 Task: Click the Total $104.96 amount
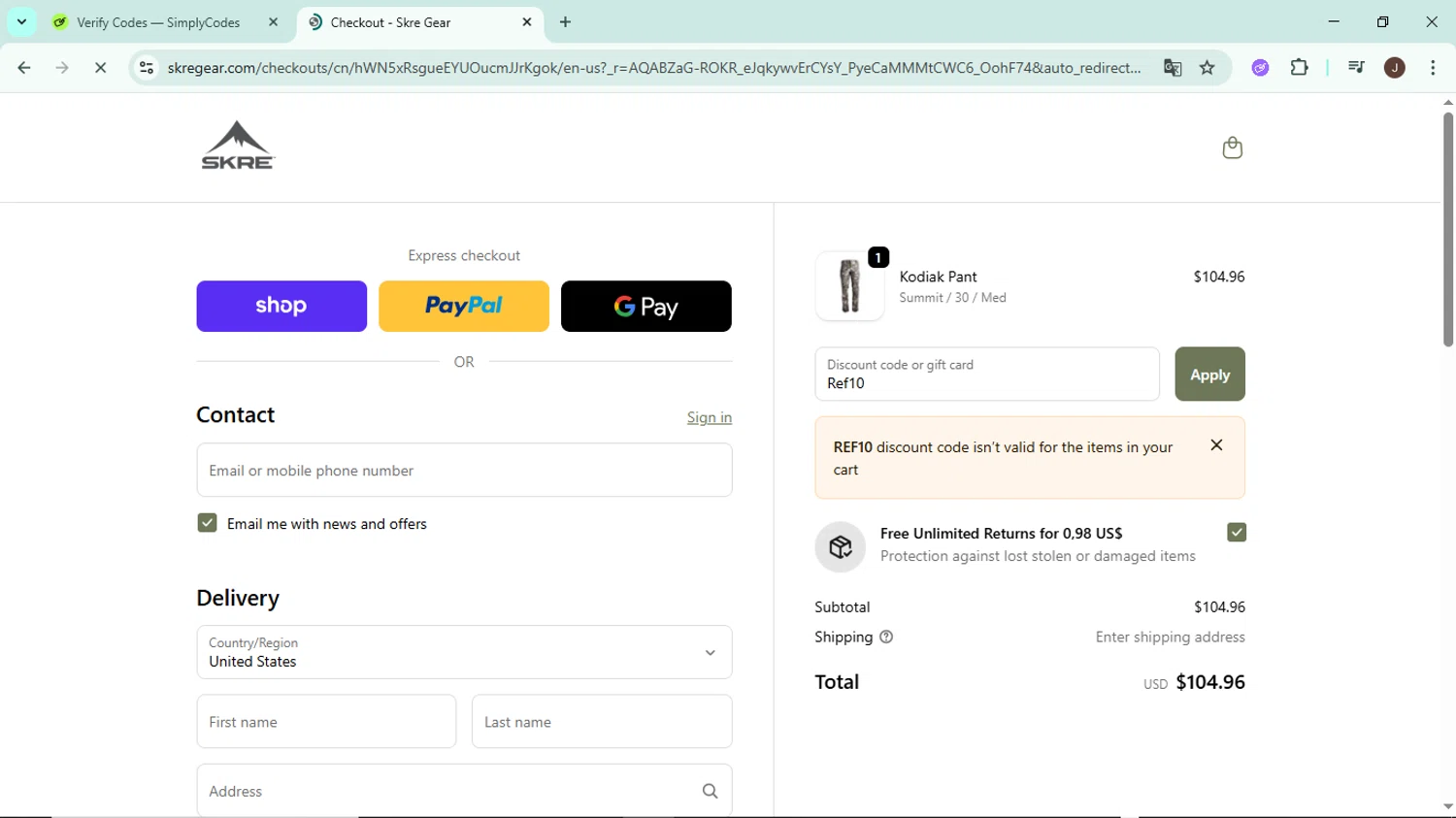1209,682
